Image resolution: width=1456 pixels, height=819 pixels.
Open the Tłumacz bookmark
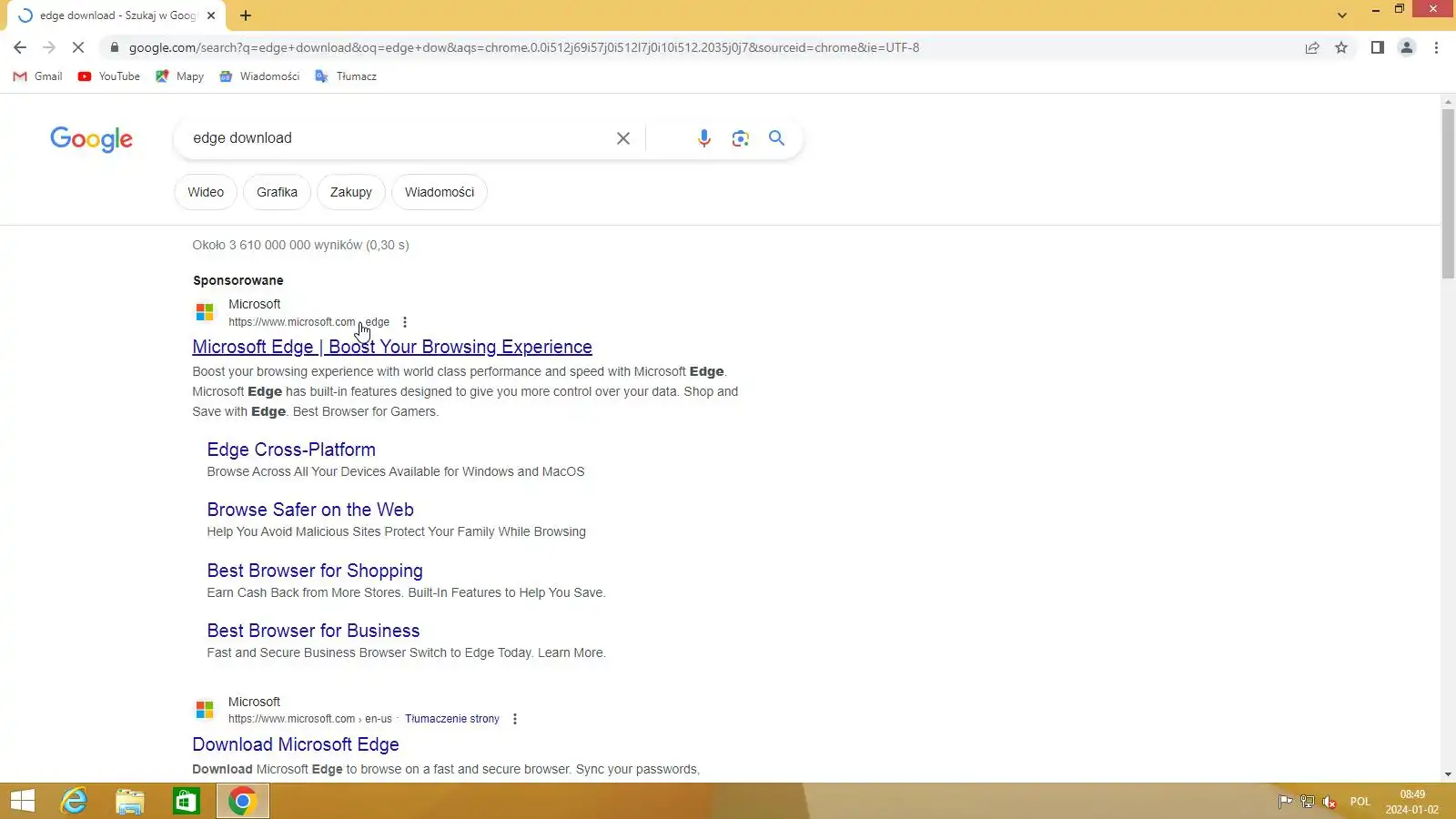[346, 76]
